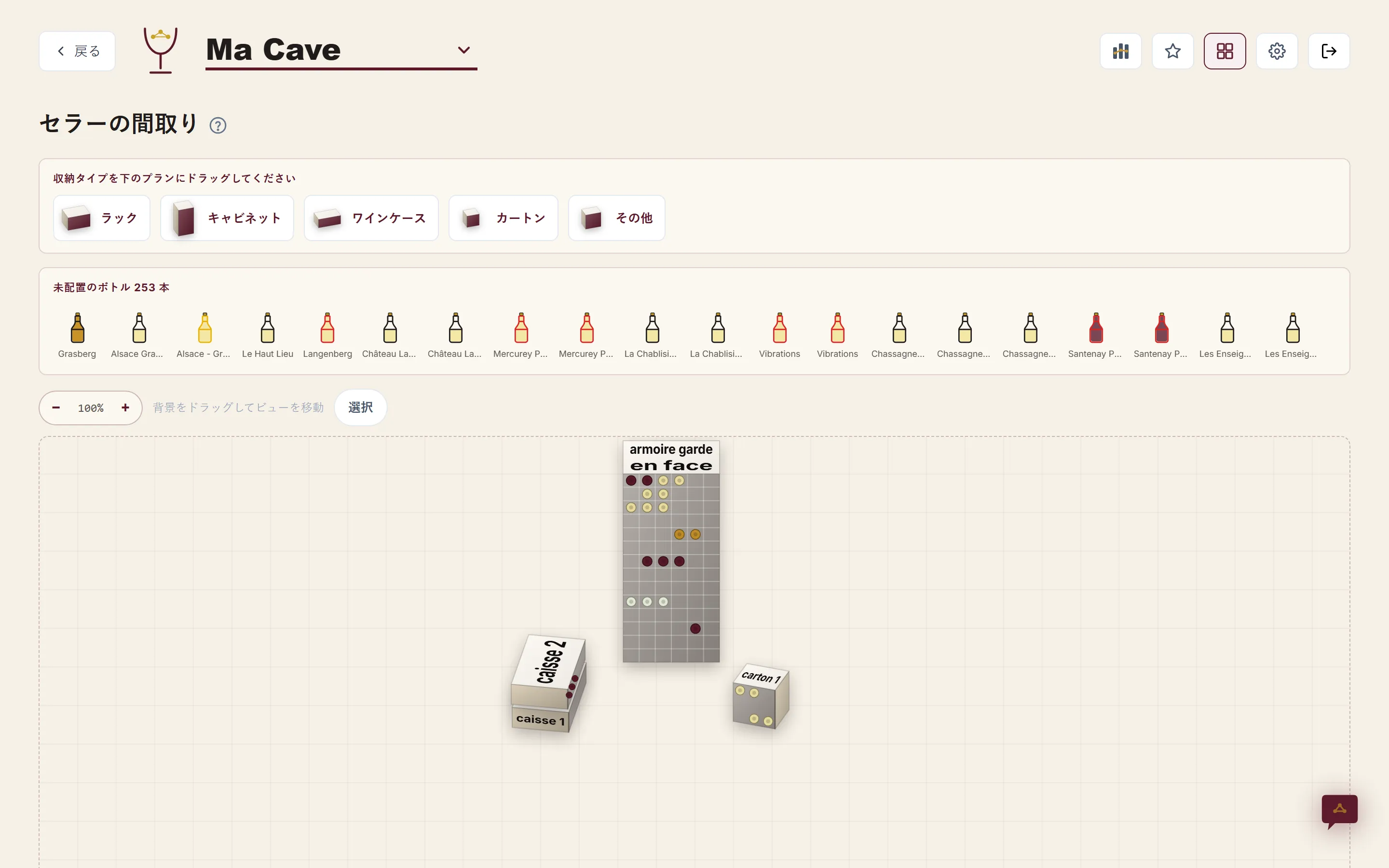This screenshot has width=1389, height=868.
Task: Pick the ワインケース storage type
Action: [x=371, y=218]
